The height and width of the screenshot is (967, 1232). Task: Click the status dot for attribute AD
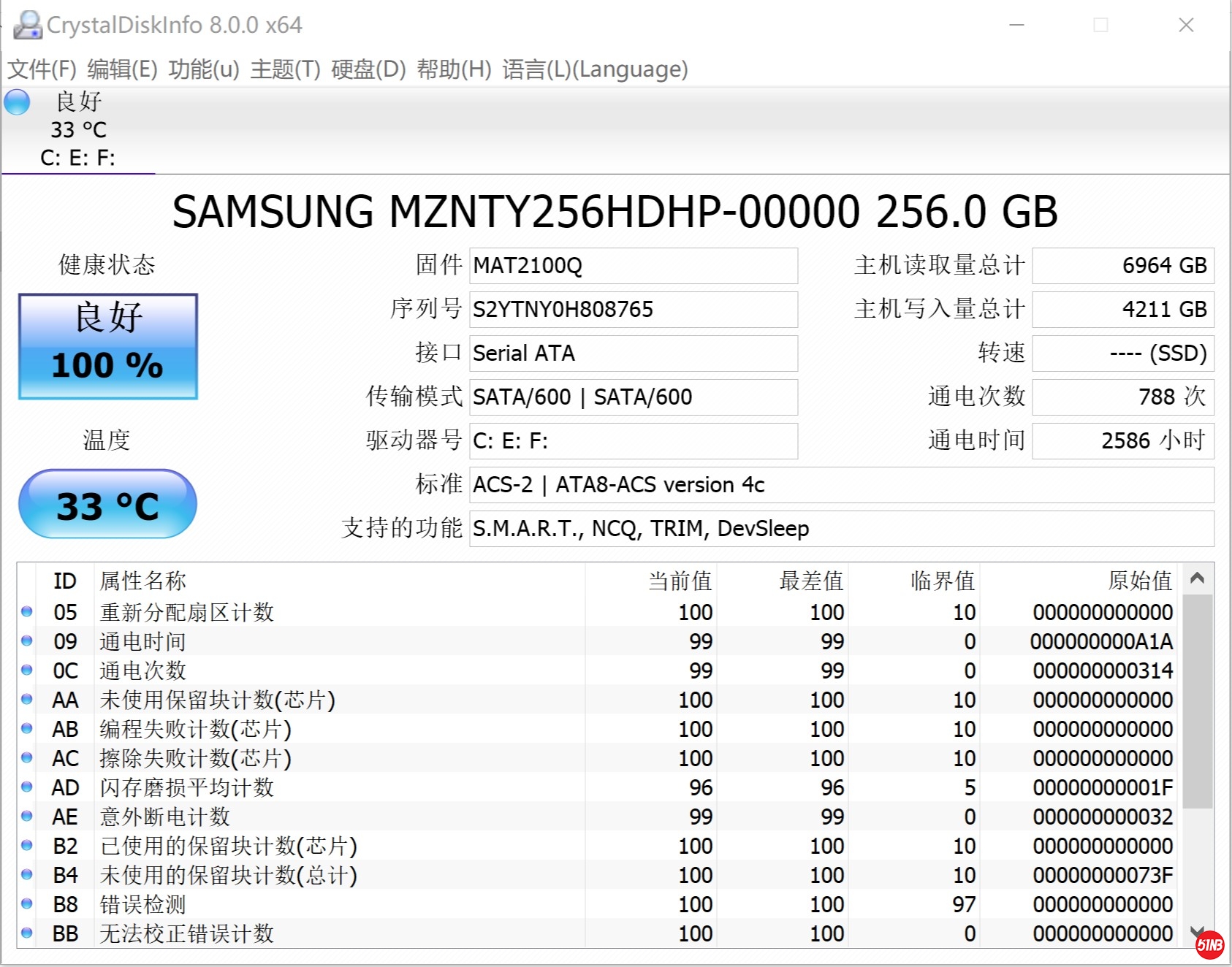tap(27, 787)
